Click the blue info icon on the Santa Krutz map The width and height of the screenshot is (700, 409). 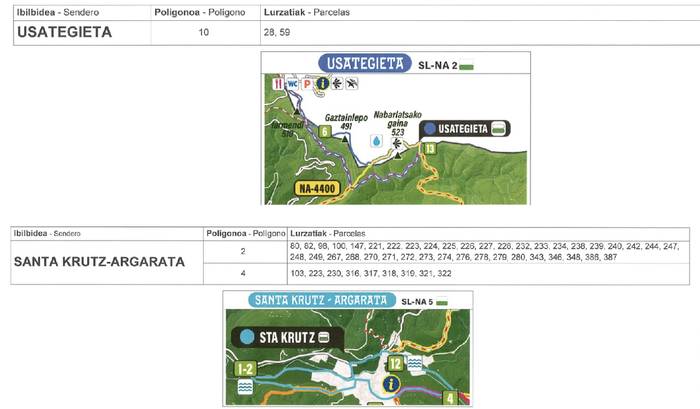click(392, 384)
